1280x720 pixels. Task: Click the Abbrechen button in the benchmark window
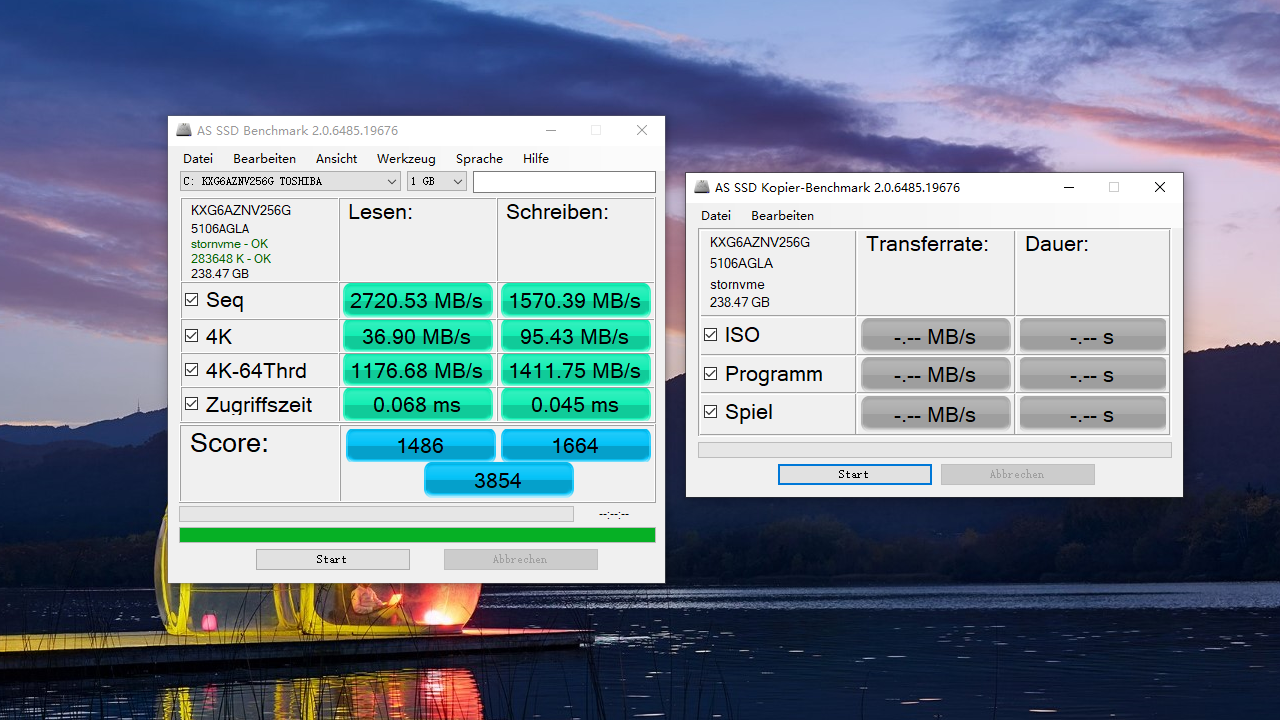click(520, 559)
